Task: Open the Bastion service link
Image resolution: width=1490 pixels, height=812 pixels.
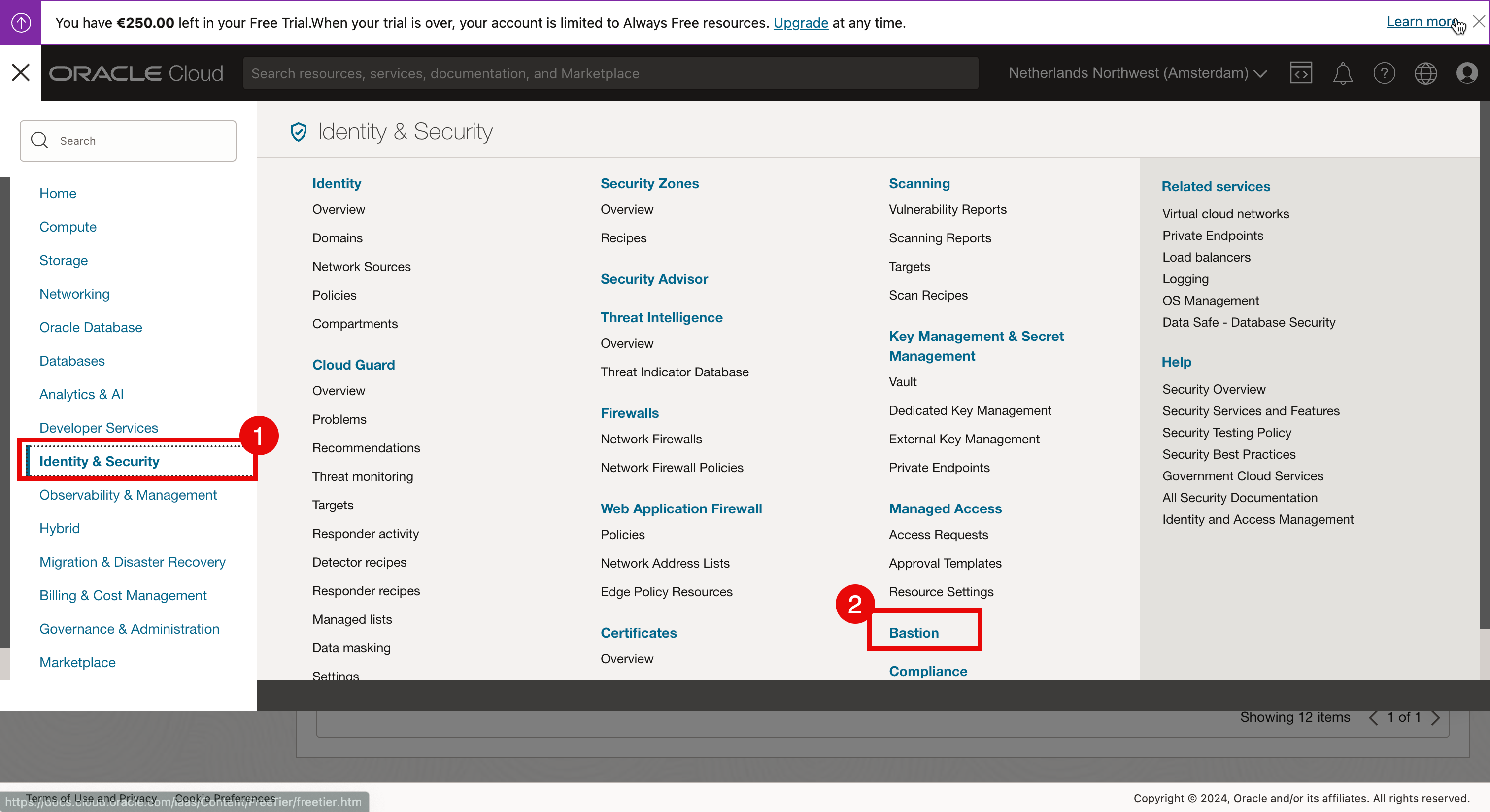Action: coord(914,632)
